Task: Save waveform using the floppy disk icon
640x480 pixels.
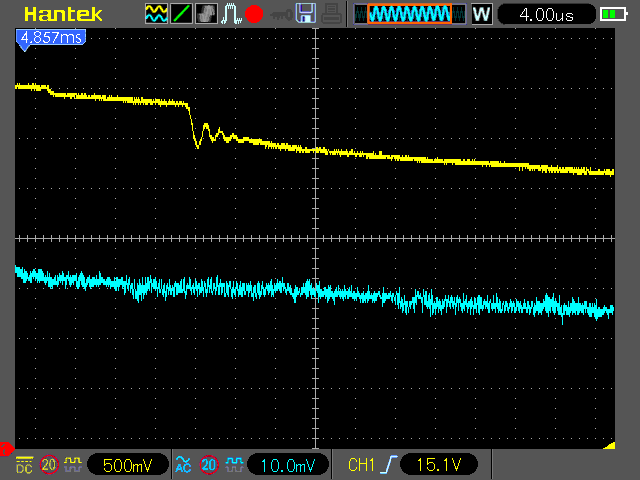Action: click(306, 13)
